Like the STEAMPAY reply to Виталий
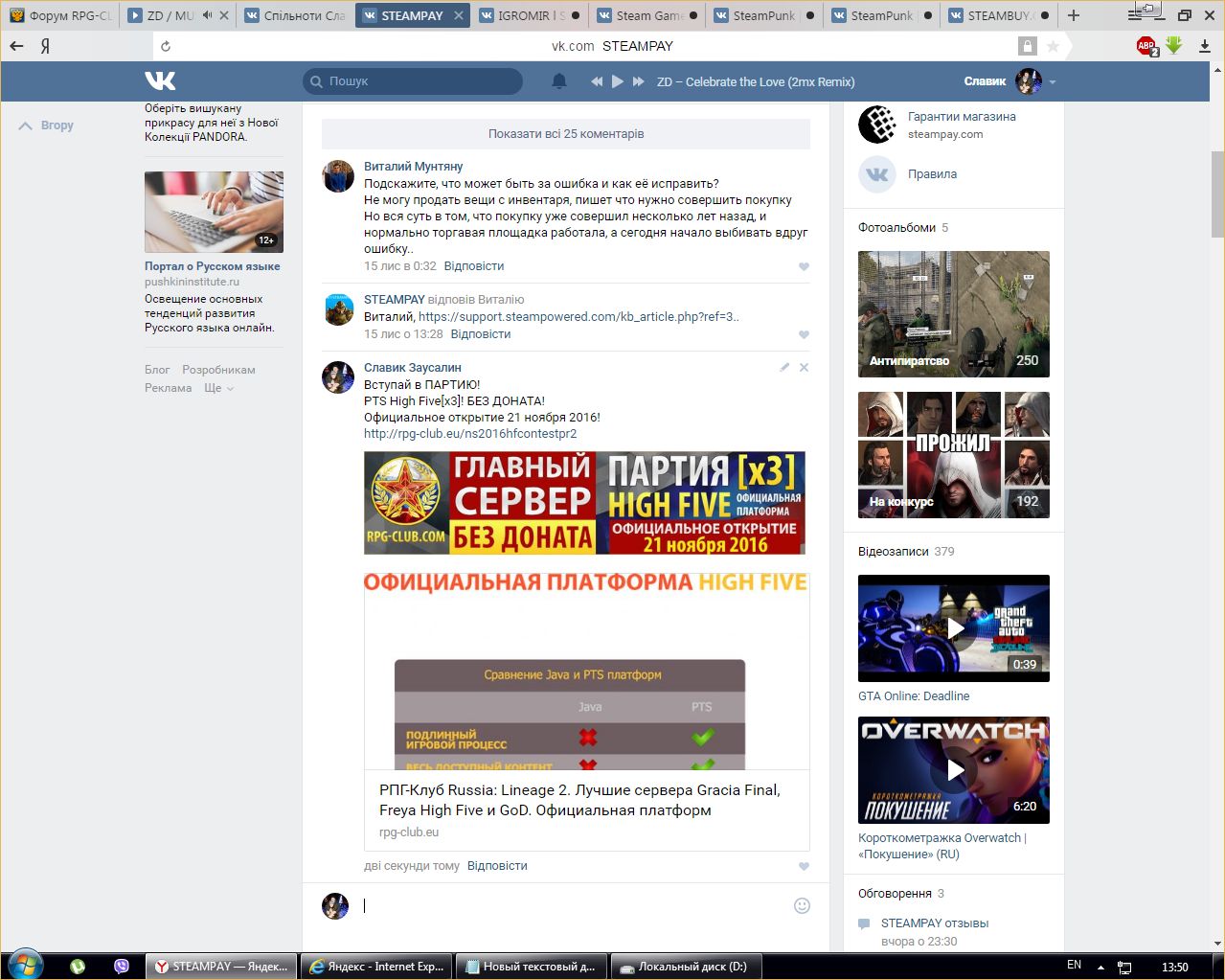 (x=804, y=334)
